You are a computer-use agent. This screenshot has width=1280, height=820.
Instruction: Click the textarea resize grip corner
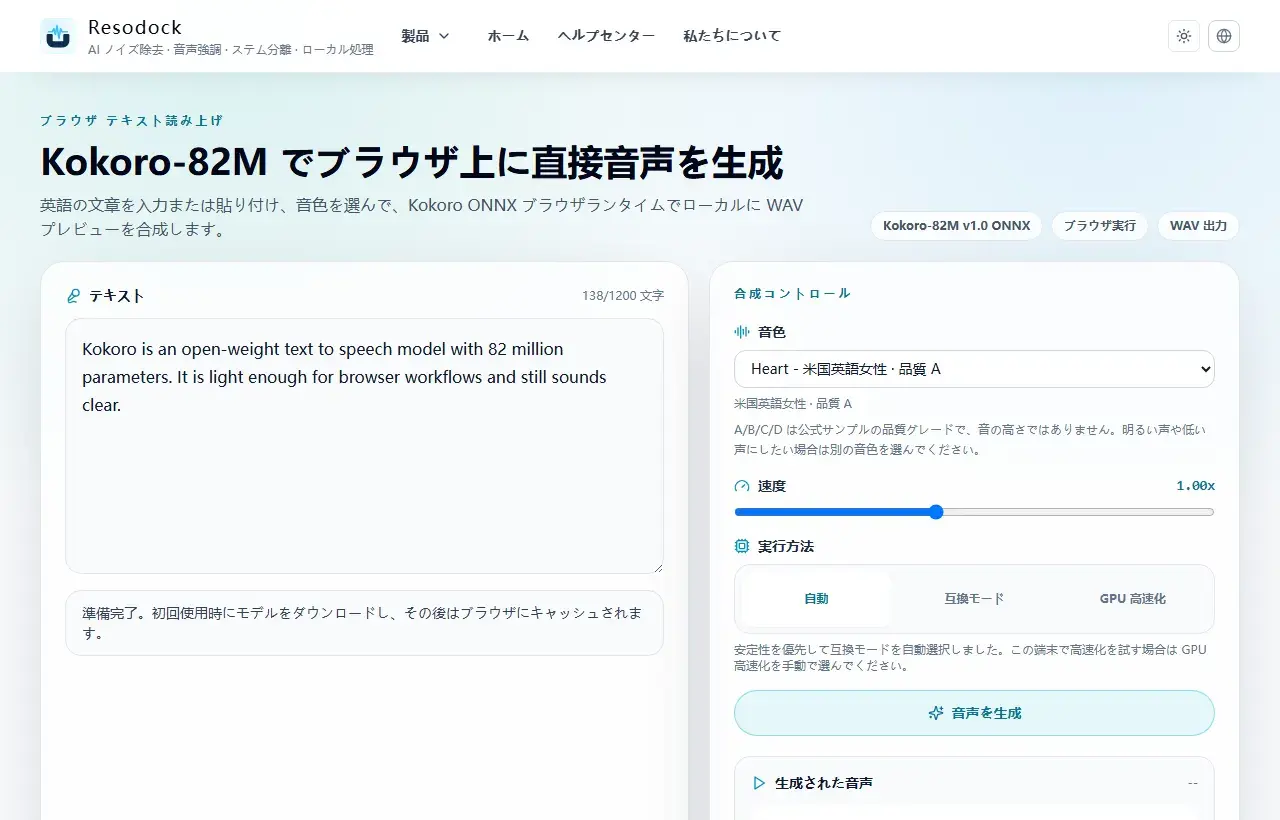(657, 567)
